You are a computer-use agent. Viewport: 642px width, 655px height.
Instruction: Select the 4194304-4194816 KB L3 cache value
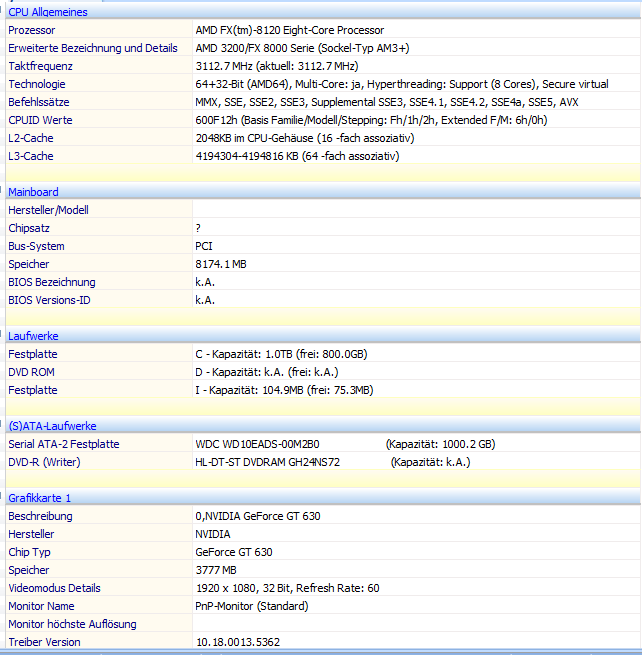coord(297,156)
